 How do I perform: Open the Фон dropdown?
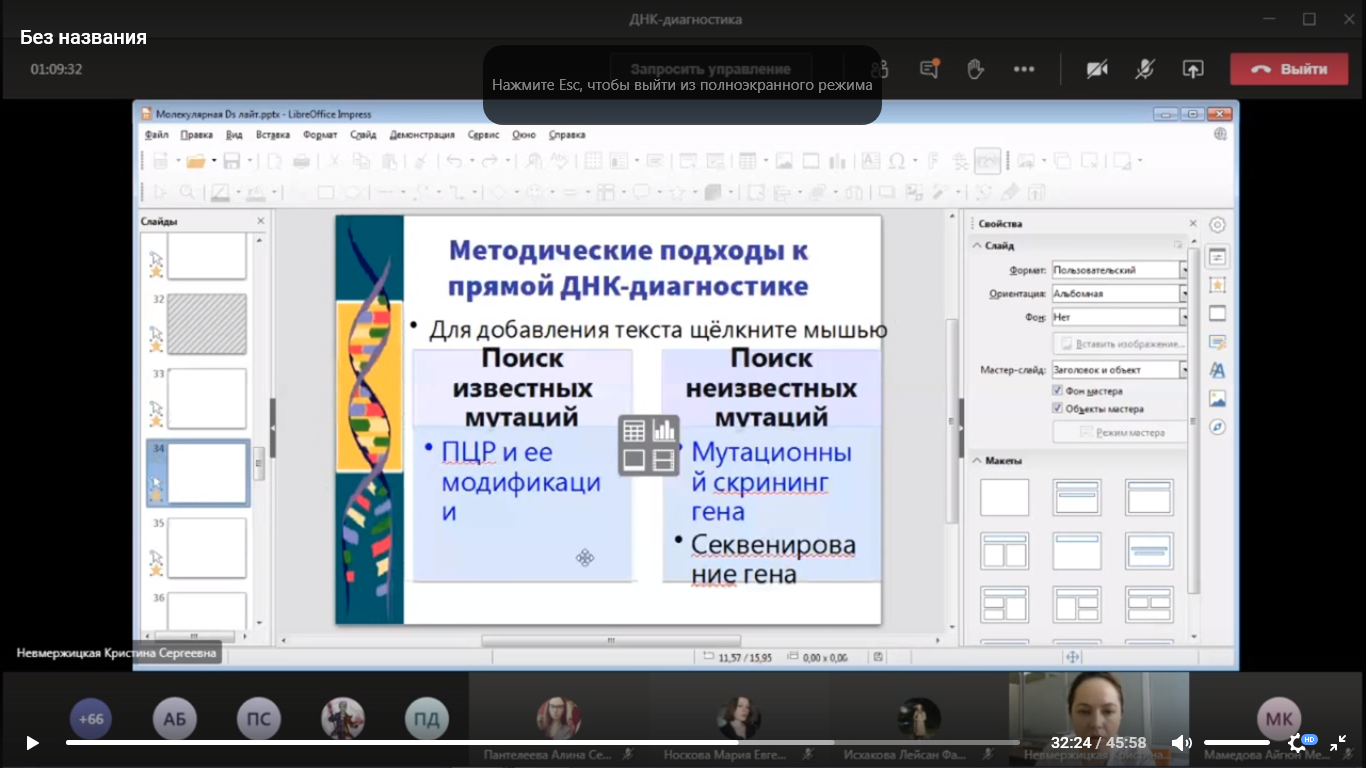pos(1120,317)
